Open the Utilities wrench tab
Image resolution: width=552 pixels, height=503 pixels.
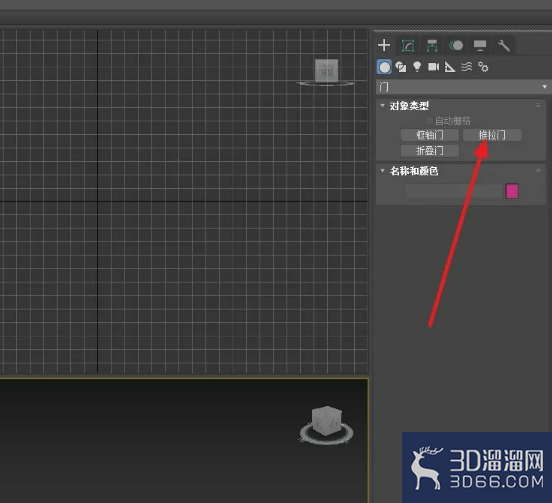click(x=504, y=45)
